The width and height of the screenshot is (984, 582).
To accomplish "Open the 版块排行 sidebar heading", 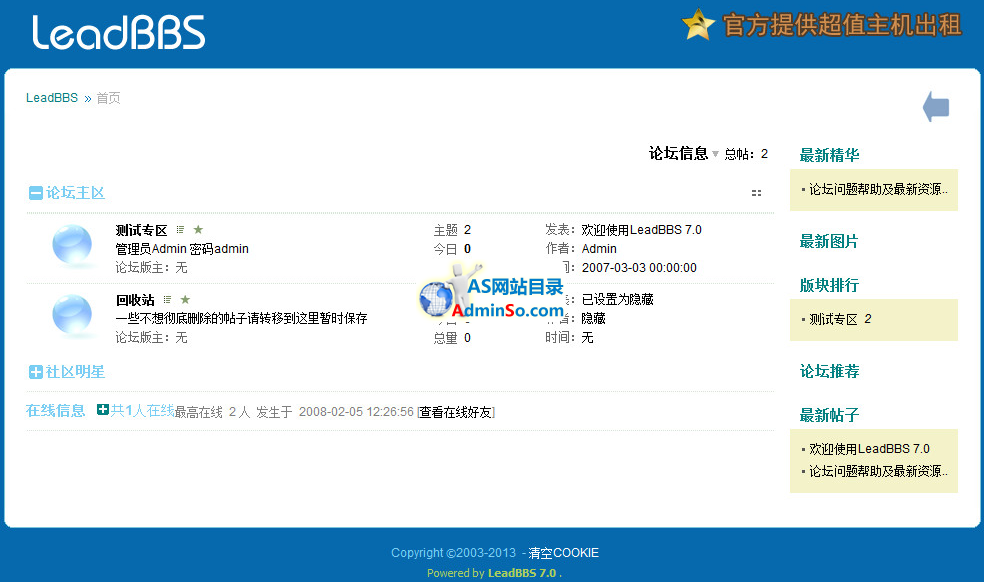I will [x=829, y=285].
